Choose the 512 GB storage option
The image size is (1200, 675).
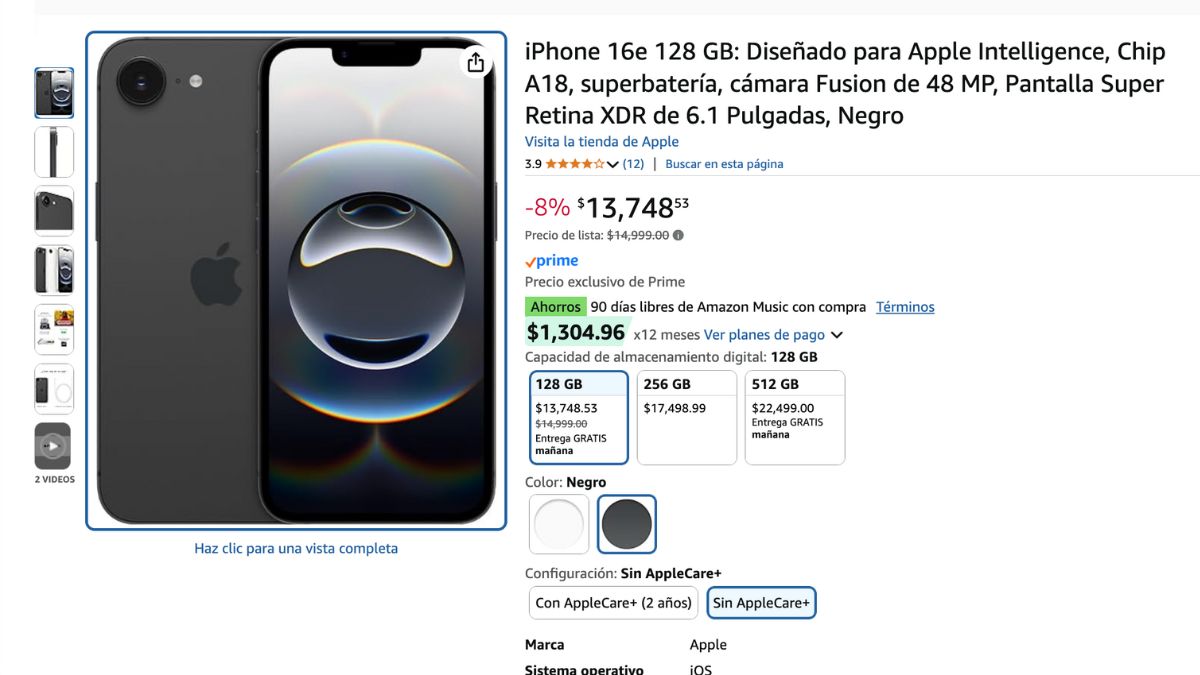[x=795, y=418]
